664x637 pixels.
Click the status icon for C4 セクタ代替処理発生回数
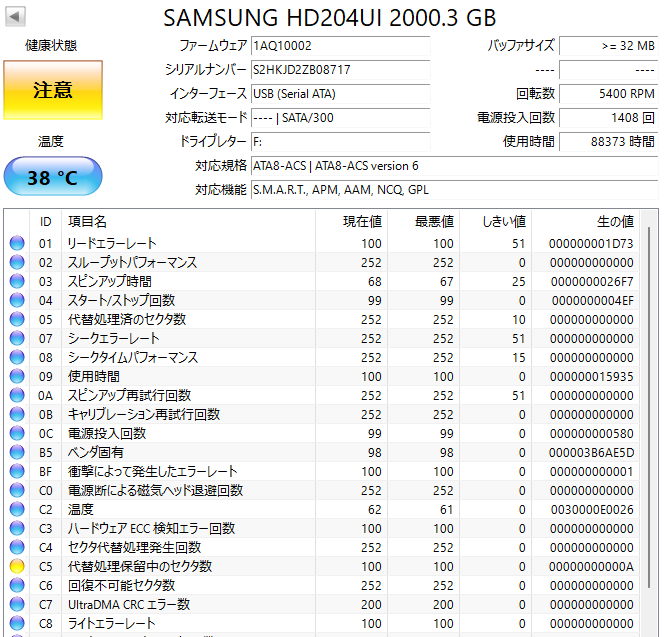pos(17,547)
